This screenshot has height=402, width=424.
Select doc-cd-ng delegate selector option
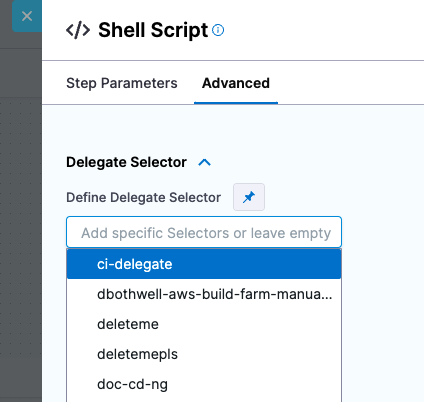(204, 384)
